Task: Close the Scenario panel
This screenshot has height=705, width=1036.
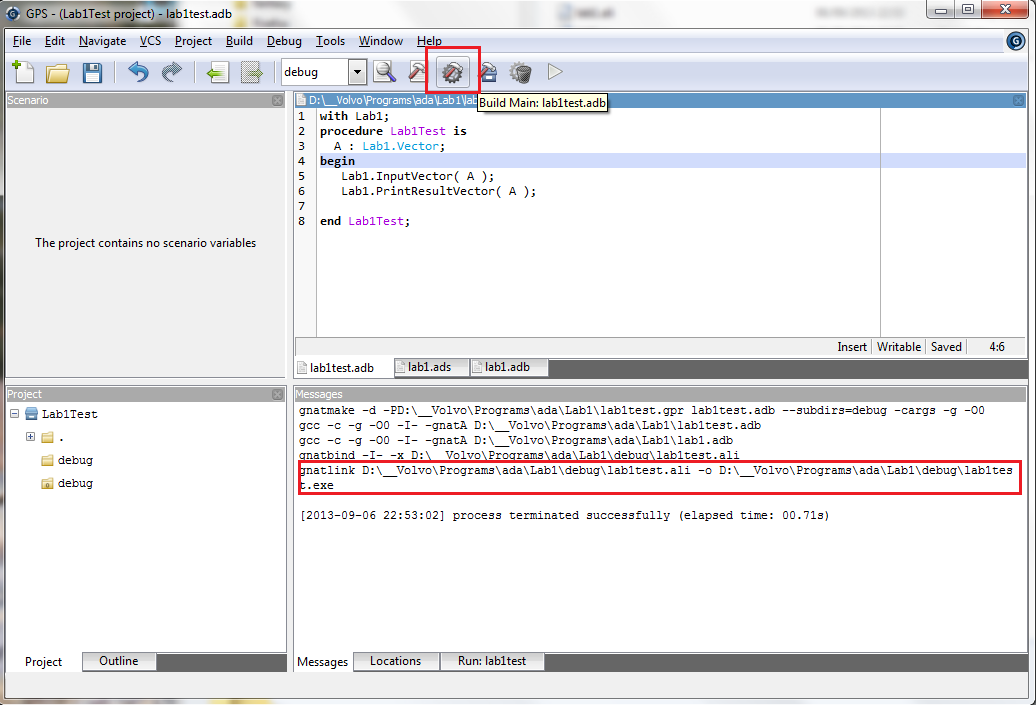Action: tap(277, 100)
